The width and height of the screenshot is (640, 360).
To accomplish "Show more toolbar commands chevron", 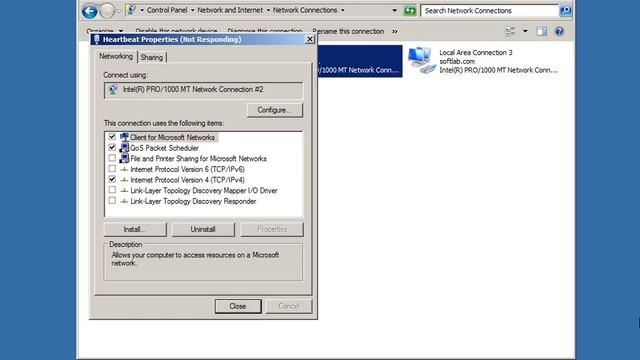I will click(395, 31).
